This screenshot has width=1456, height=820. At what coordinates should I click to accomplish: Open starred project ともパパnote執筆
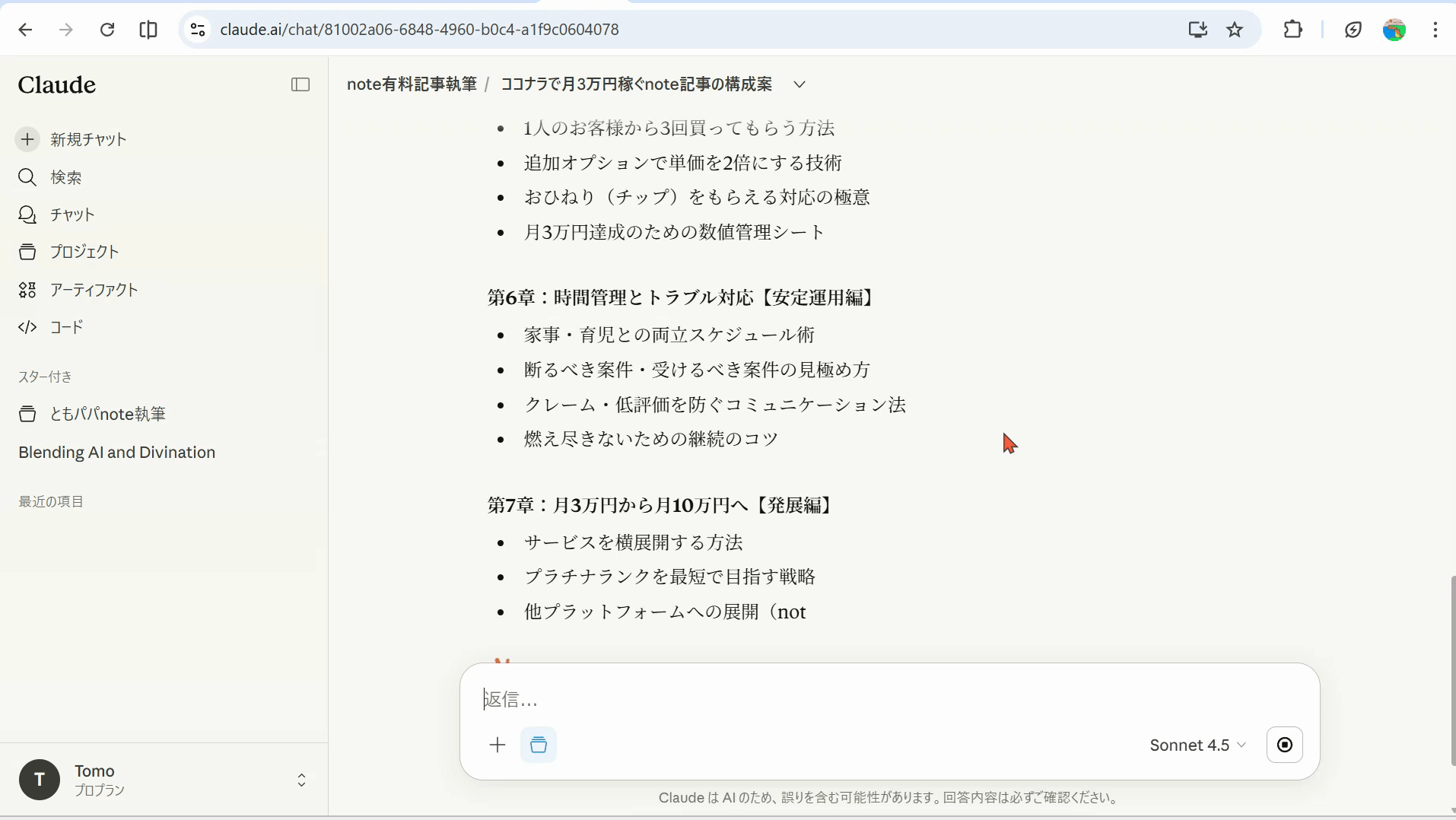pyautogui.click(x=107, y=414)
